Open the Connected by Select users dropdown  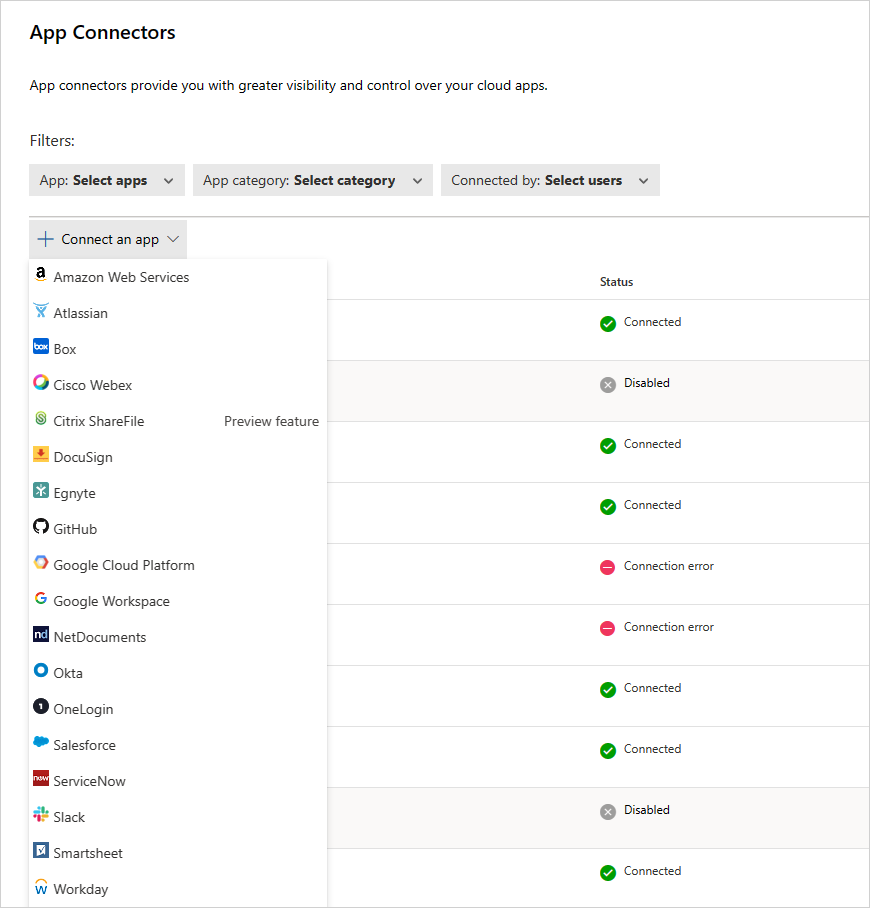(x=549, y=180)
